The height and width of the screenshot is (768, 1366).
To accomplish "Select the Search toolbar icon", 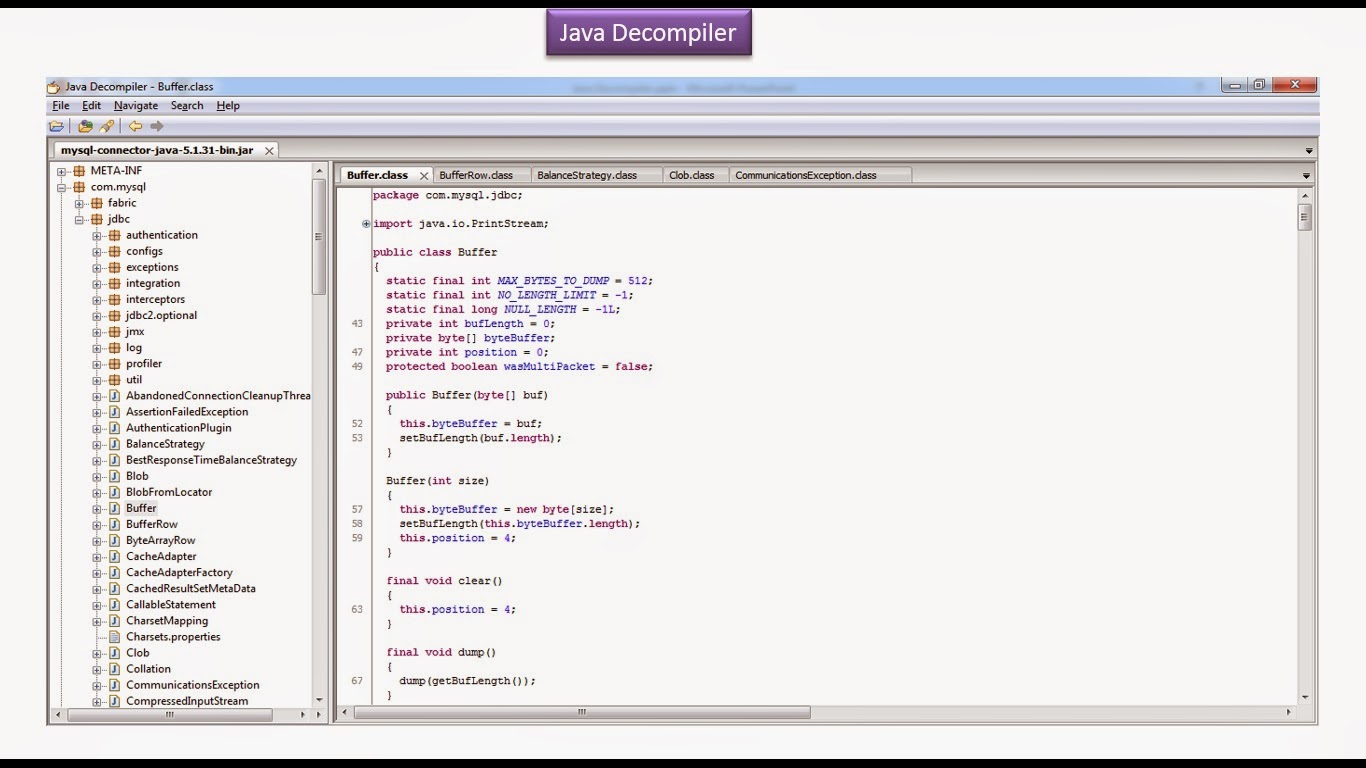I will point(107,126).
